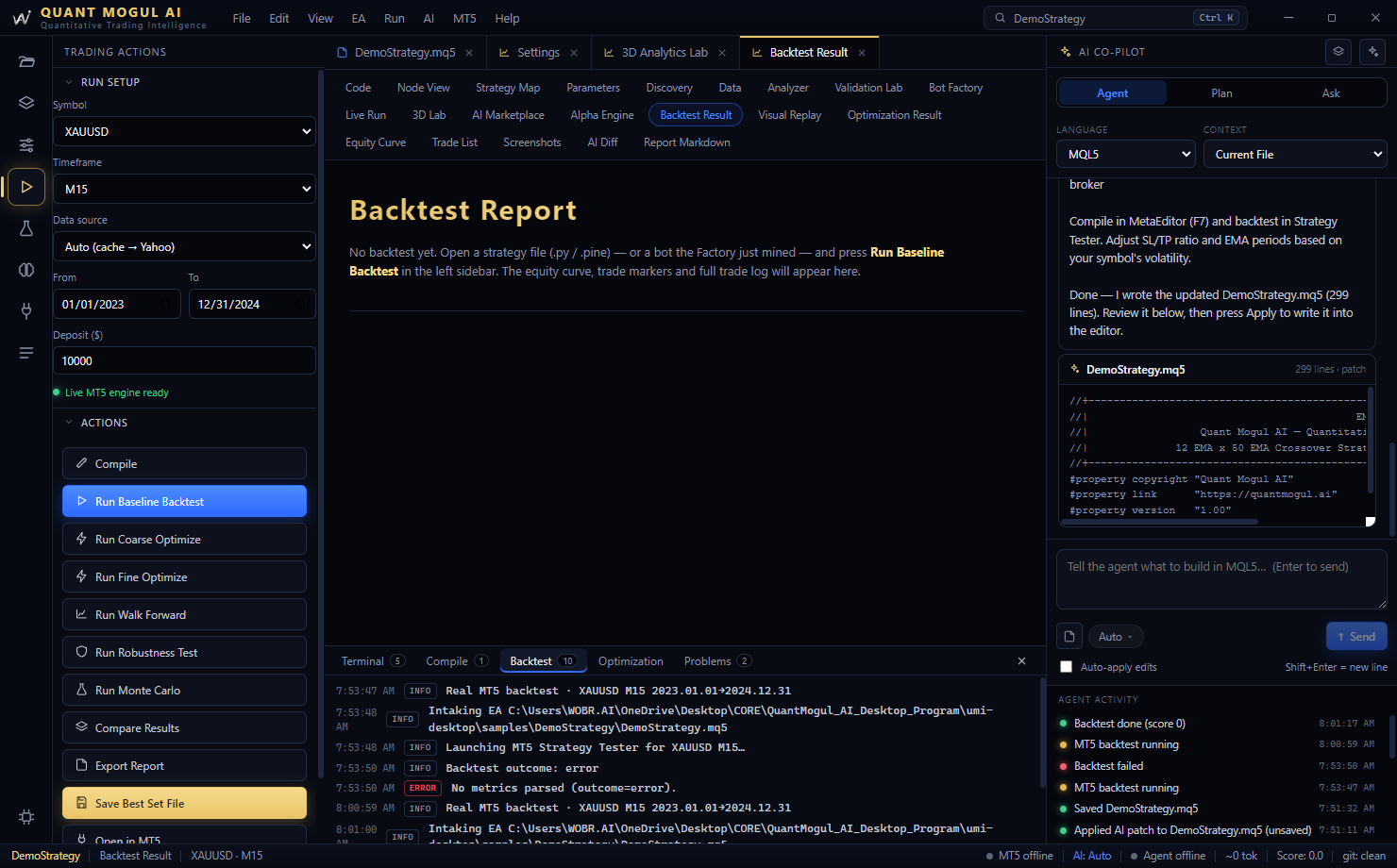This screenshot has height=868, width=1397.
Task: Open the To date calendar picker
Action: 300,305
